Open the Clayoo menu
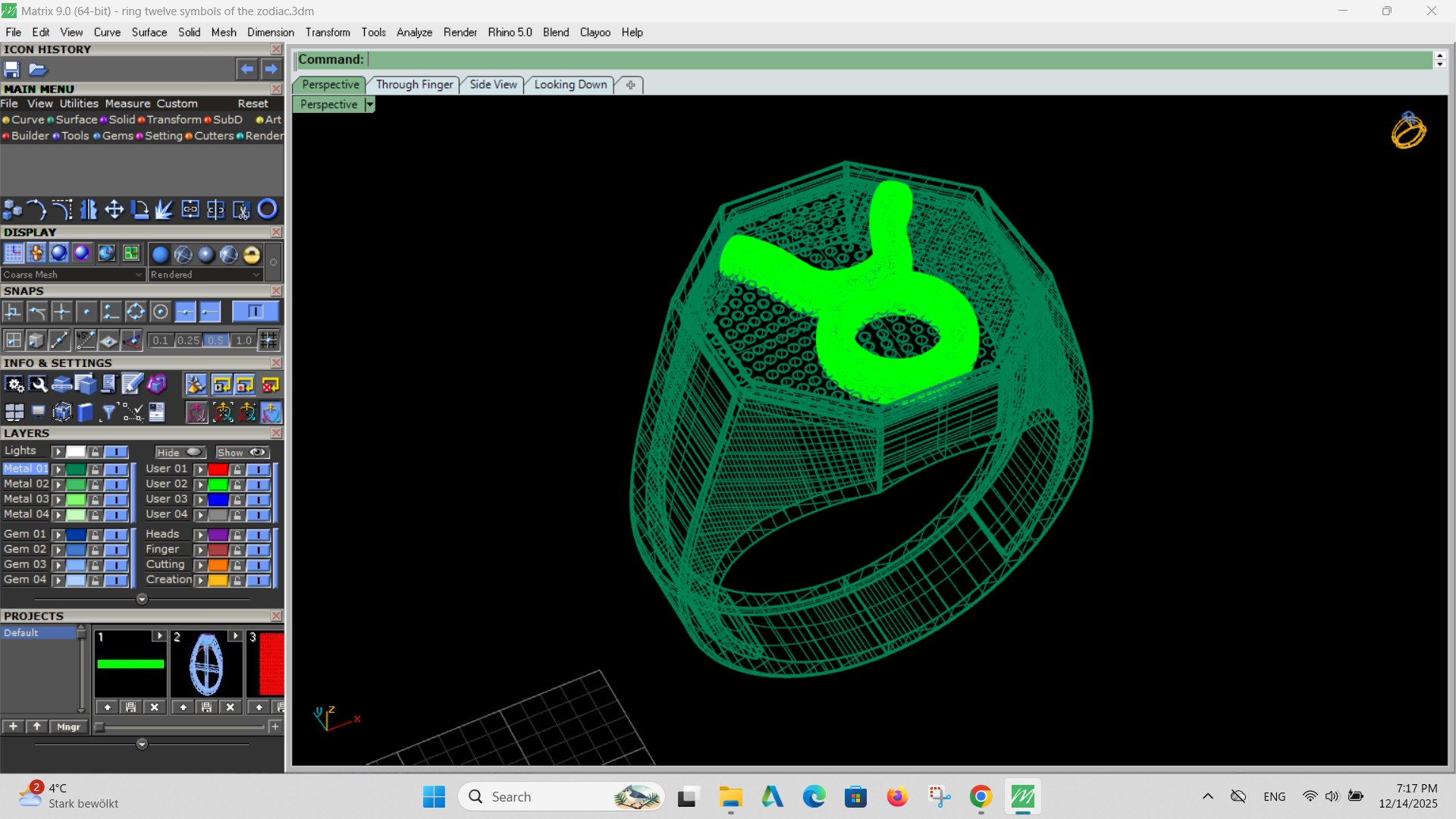Image resolution: width=1456 pixels, height=819 pixels. pos(595,33)
